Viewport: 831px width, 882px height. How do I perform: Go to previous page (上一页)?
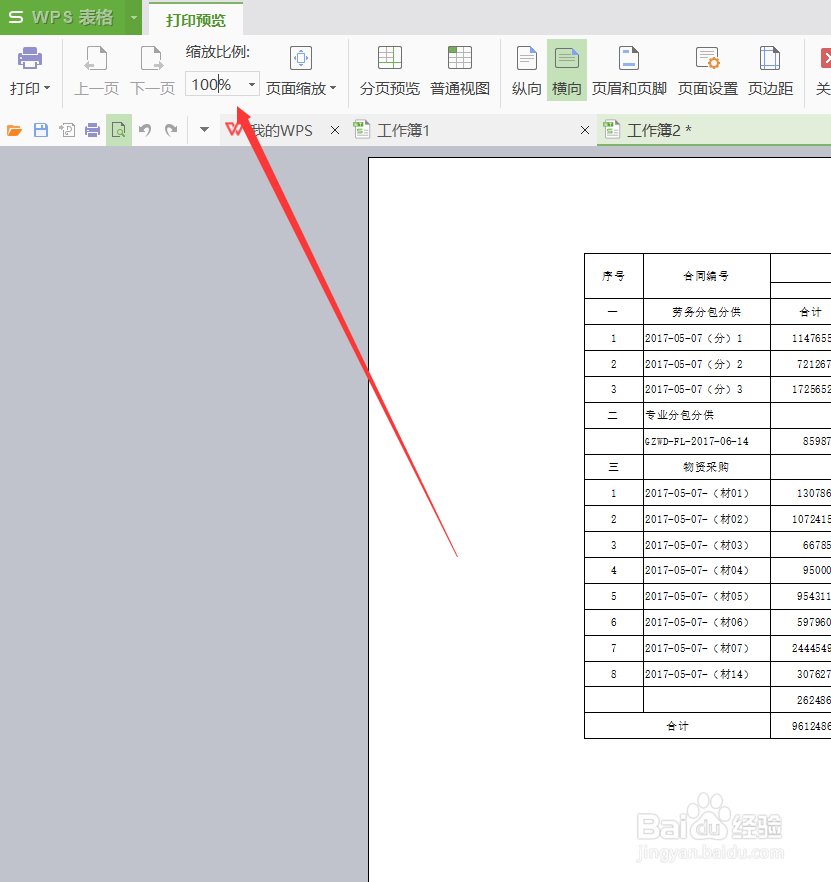tap(96, 70)
